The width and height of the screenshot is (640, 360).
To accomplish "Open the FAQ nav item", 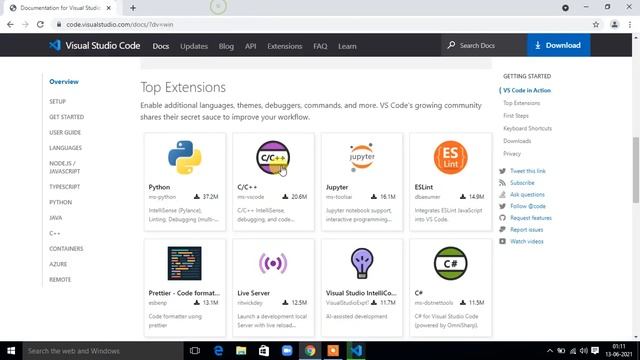I will click(320, 46).
